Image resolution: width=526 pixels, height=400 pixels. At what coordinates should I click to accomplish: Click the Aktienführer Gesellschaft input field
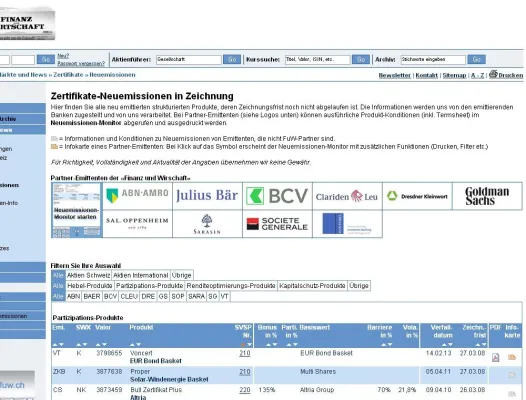tap(189, 59)
